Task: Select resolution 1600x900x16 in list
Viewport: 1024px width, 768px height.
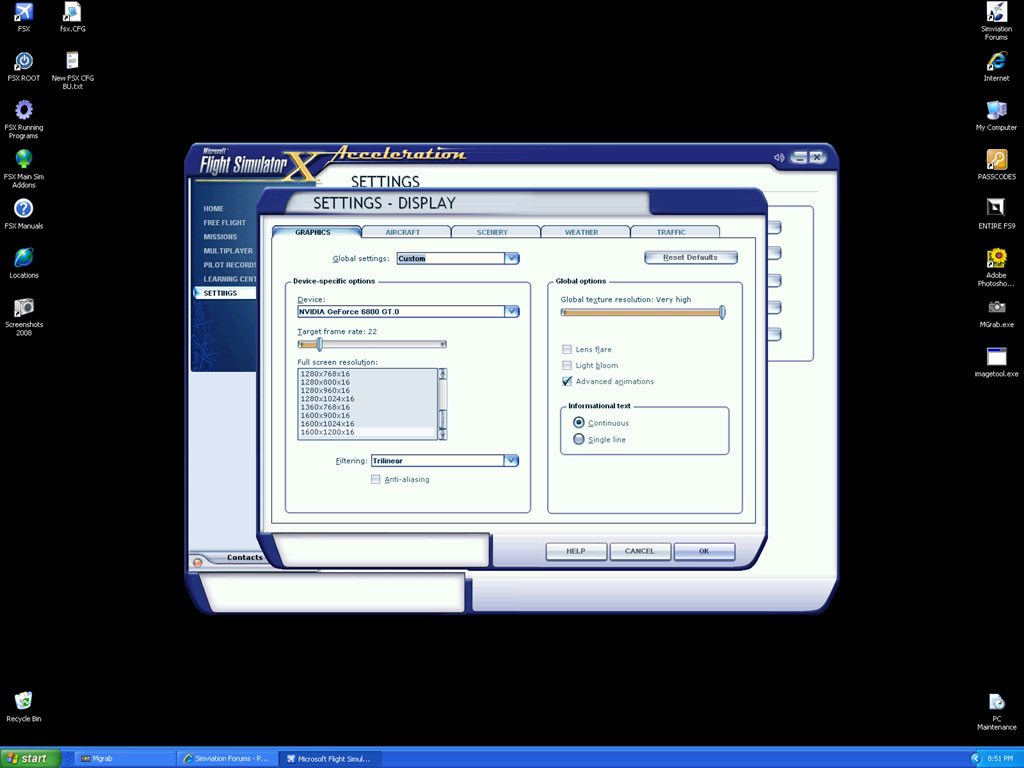Action: pyautogui.click(x=367, y=415)
